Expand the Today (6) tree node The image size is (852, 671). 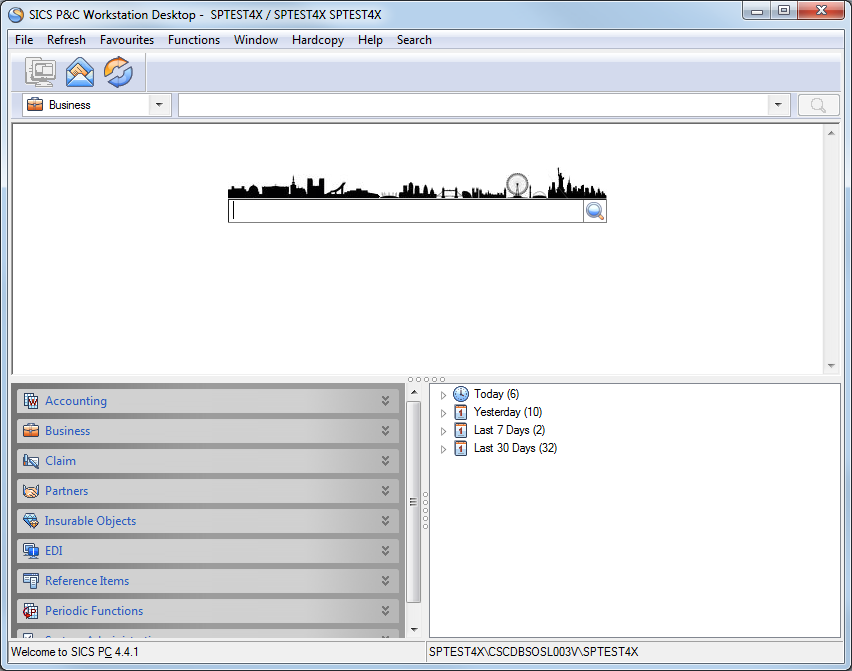(443, 394)
